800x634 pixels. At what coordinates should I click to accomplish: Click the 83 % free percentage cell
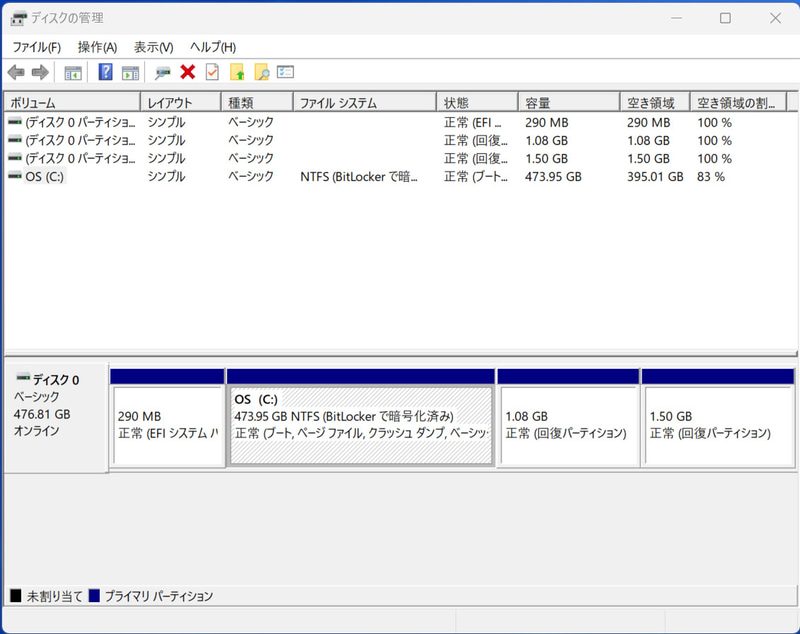click(x=711, y=176)
